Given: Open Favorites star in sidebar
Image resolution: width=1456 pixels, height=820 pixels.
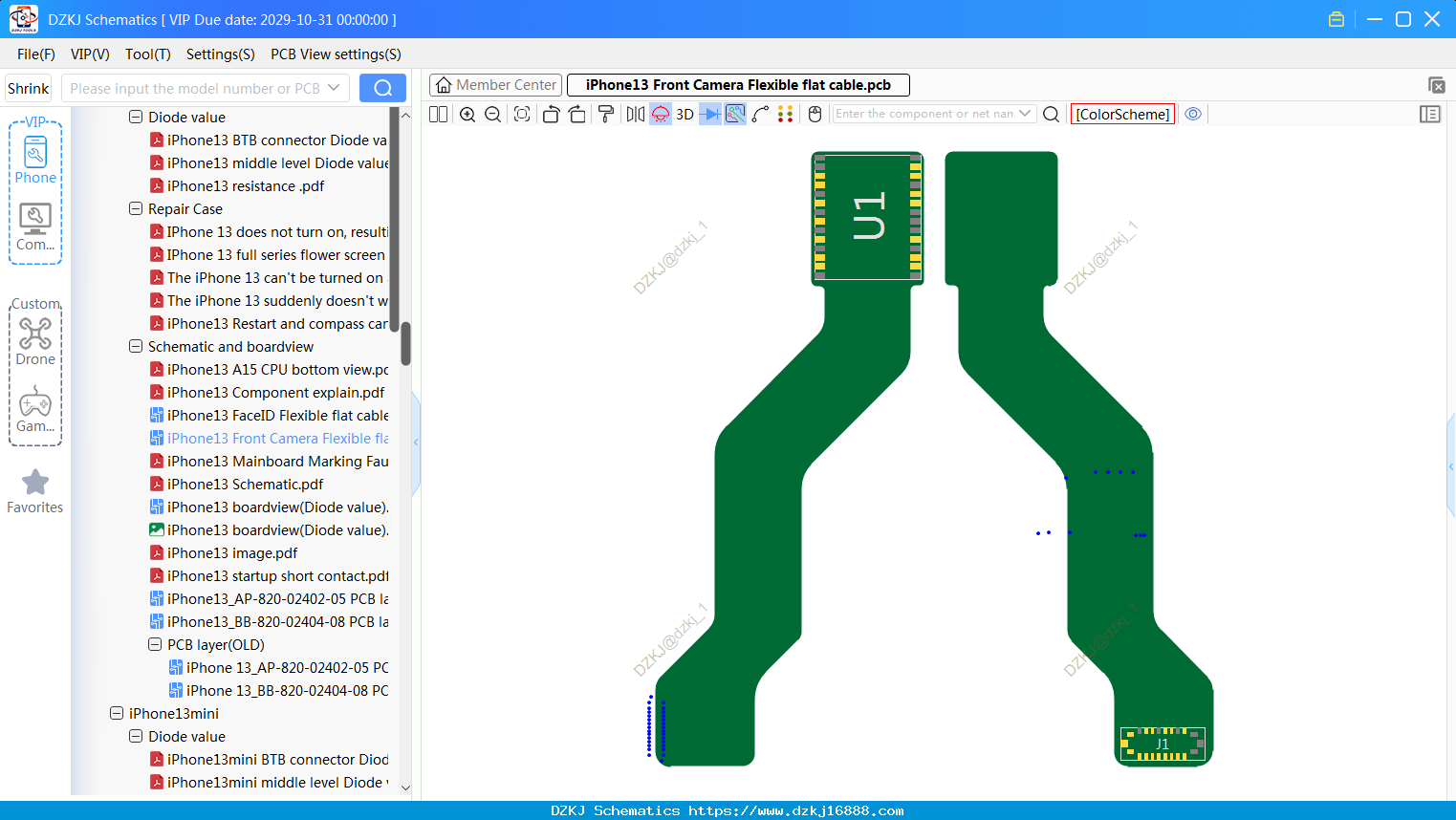Looking at the screenshot, I should tap(35, 491).
